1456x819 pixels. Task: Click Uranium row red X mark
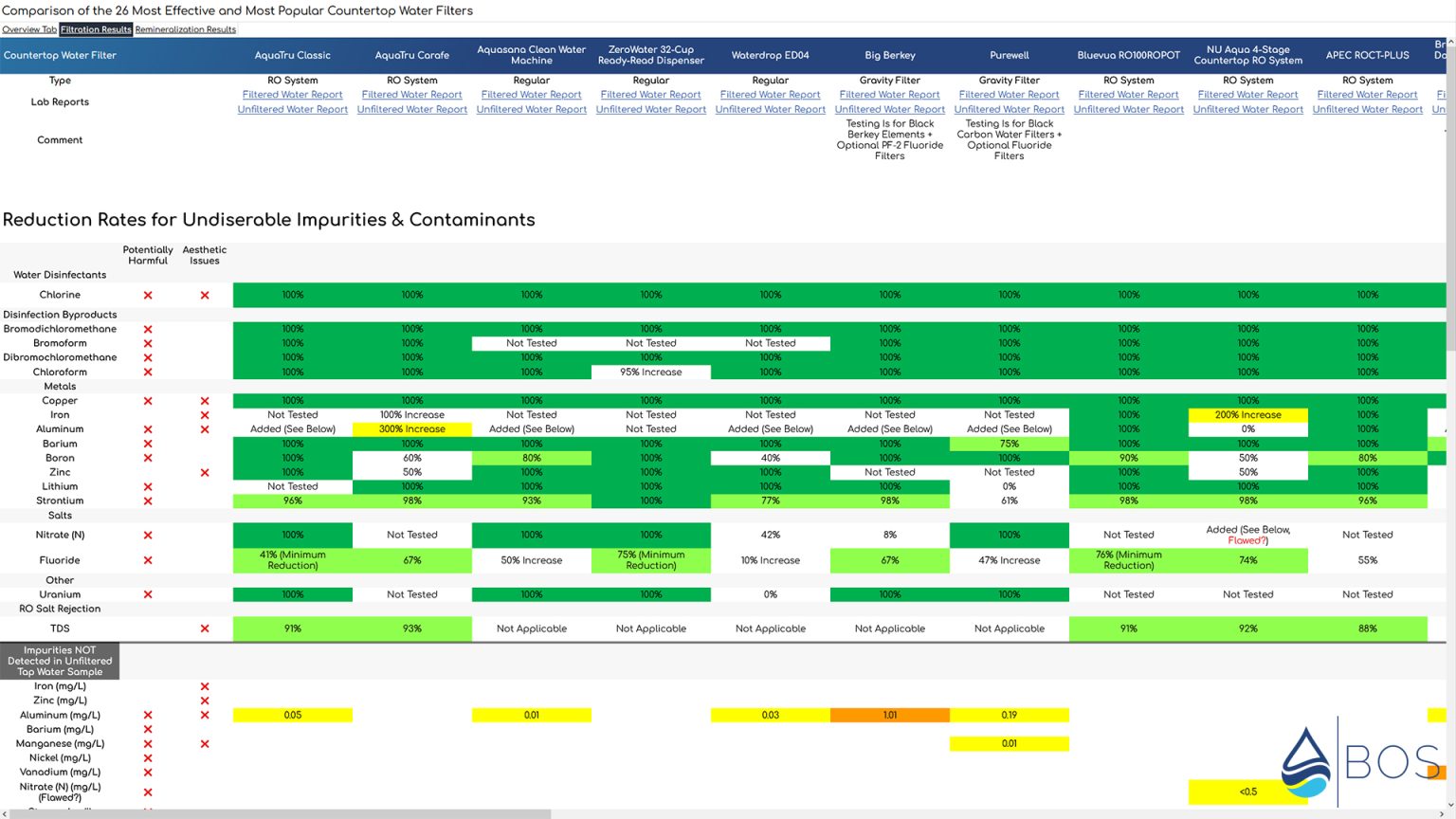[148, 594]
